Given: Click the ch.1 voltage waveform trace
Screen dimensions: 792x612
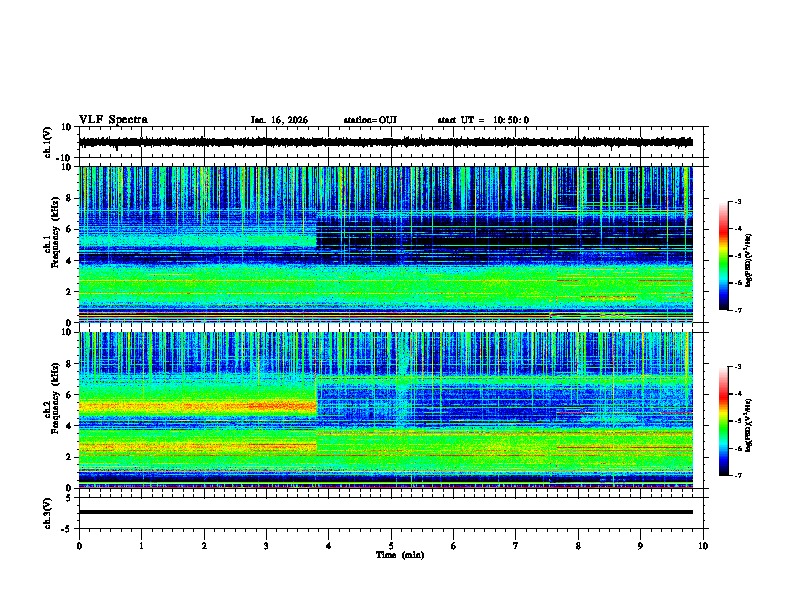Looking at the screenshot, I should pos(386,142).
